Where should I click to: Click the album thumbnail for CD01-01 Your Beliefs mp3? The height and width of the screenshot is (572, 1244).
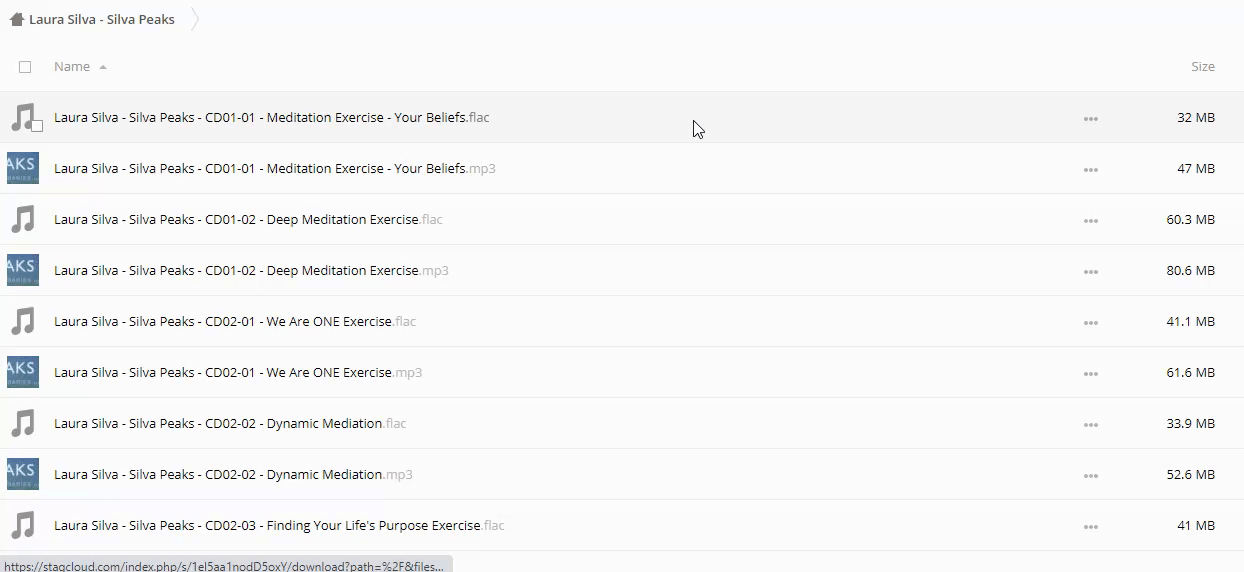23,168
